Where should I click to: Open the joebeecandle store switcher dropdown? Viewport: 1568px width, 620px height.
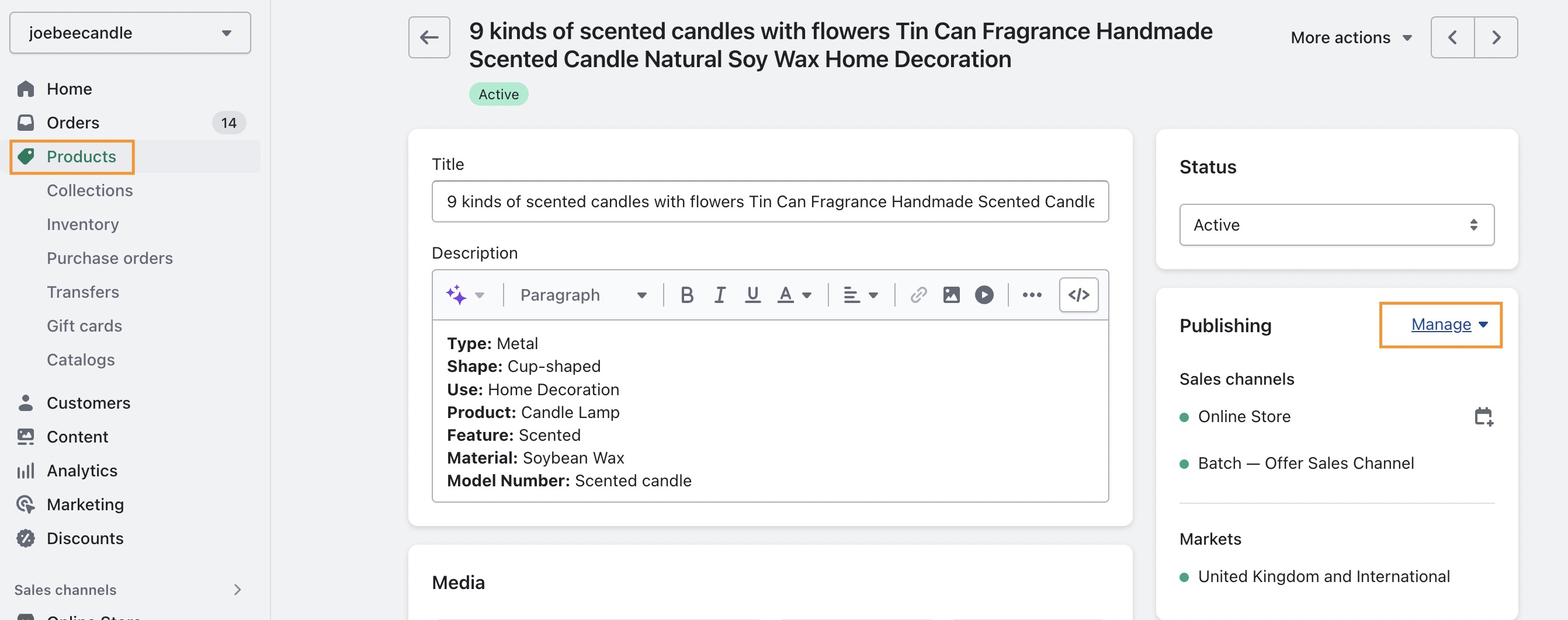(130, 33)
